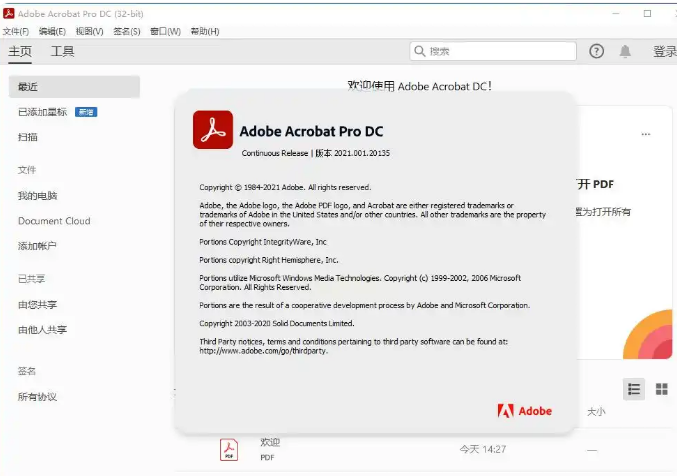Click the 登录 sign-in button

(x=664, y=51)
